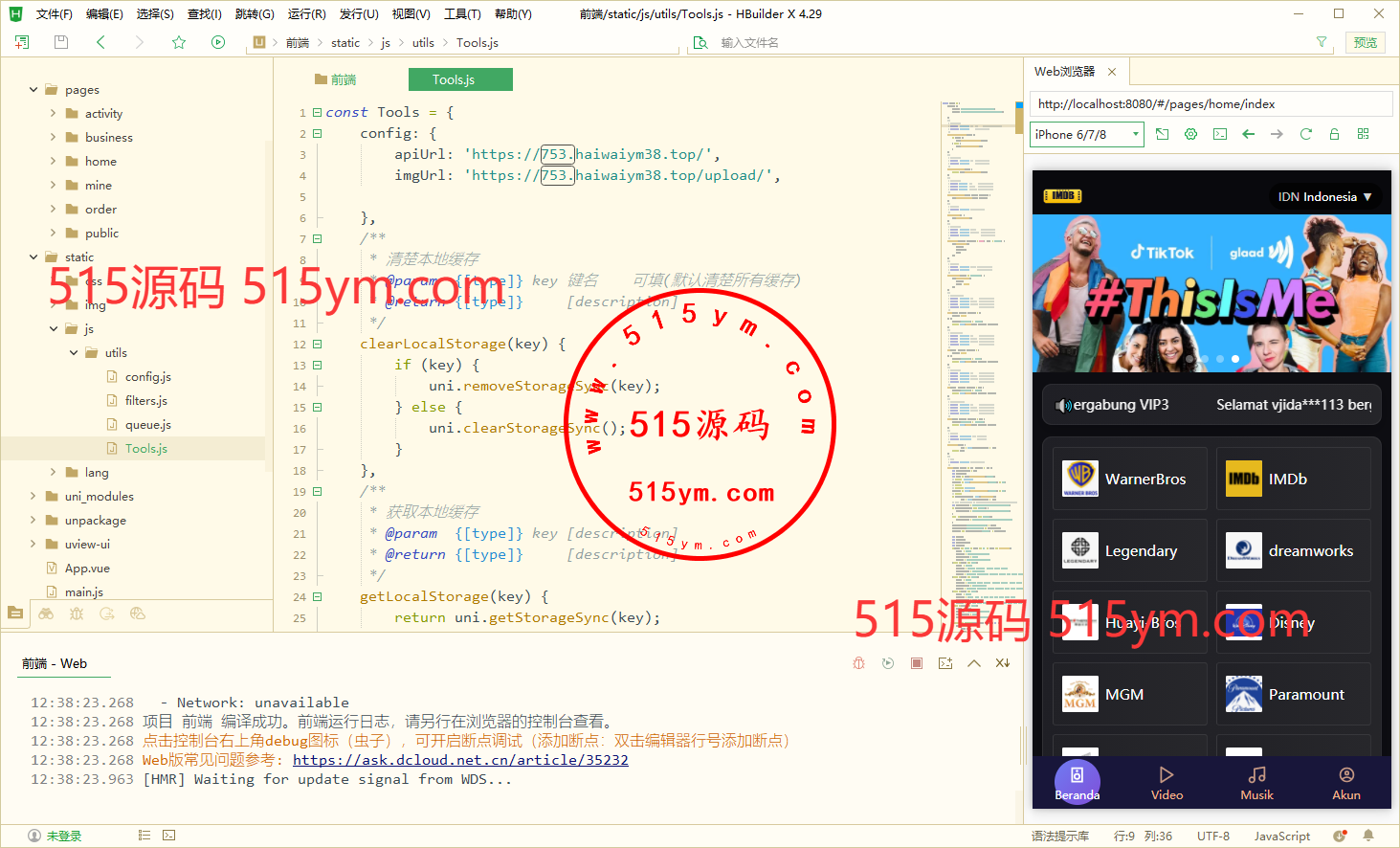Select the WarnerBros card
The image size is (1400, 848).
click(x=1130, y=479)
